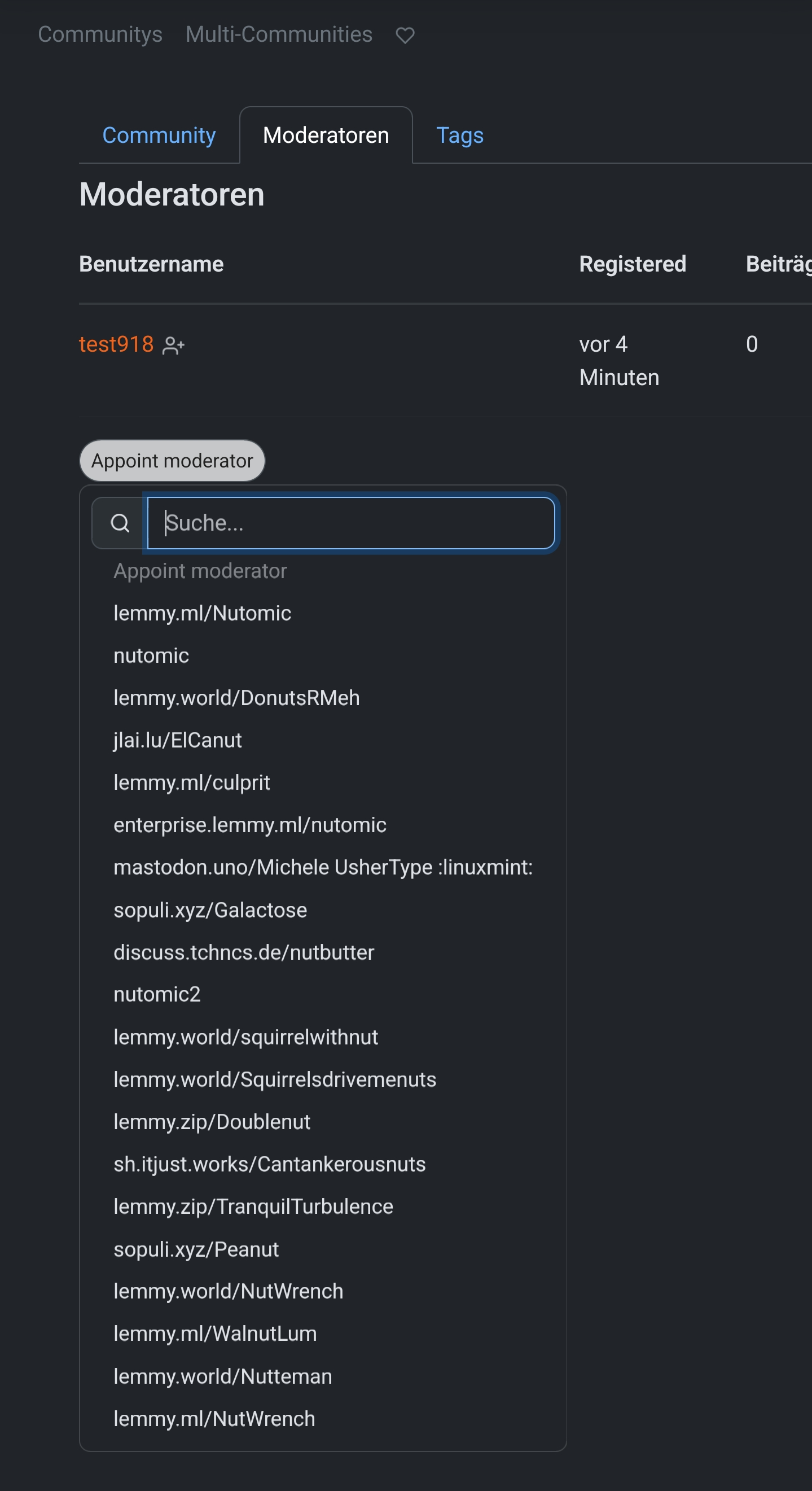Click the search magnifier icon

120,523
